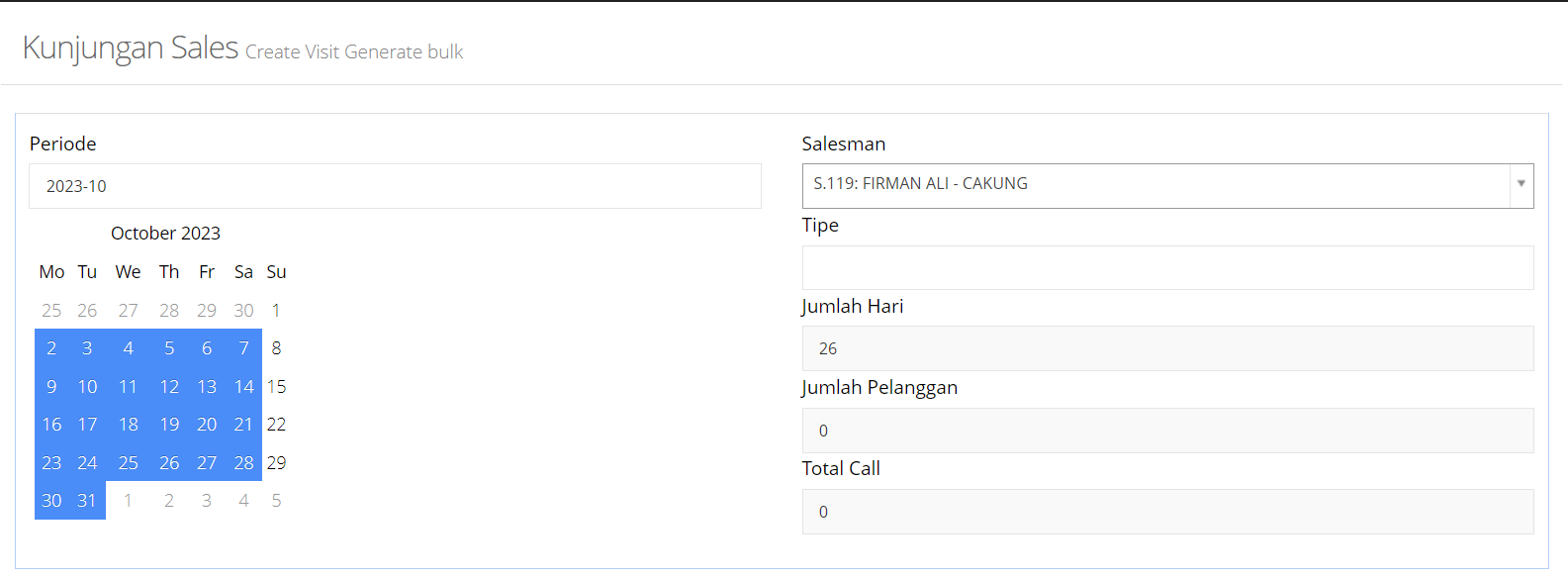Choose October 27 in the calendar
1568x578 pixels.
point(207,463)
